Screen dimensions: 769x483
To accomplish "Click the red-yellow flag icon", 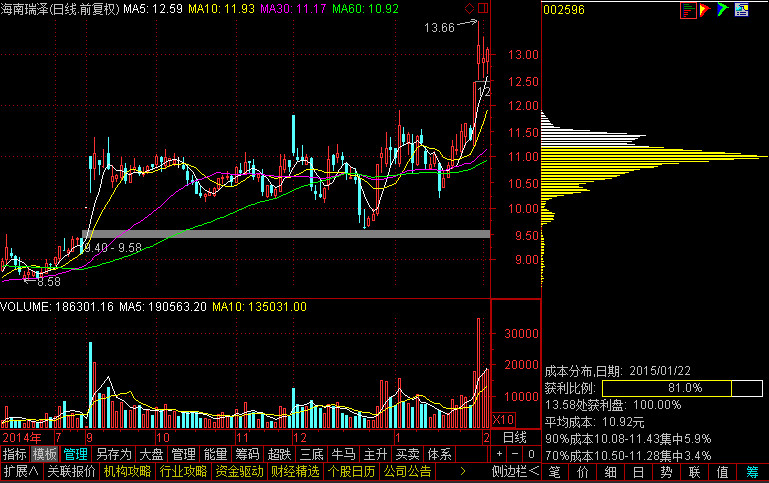I will click(705, 10).
